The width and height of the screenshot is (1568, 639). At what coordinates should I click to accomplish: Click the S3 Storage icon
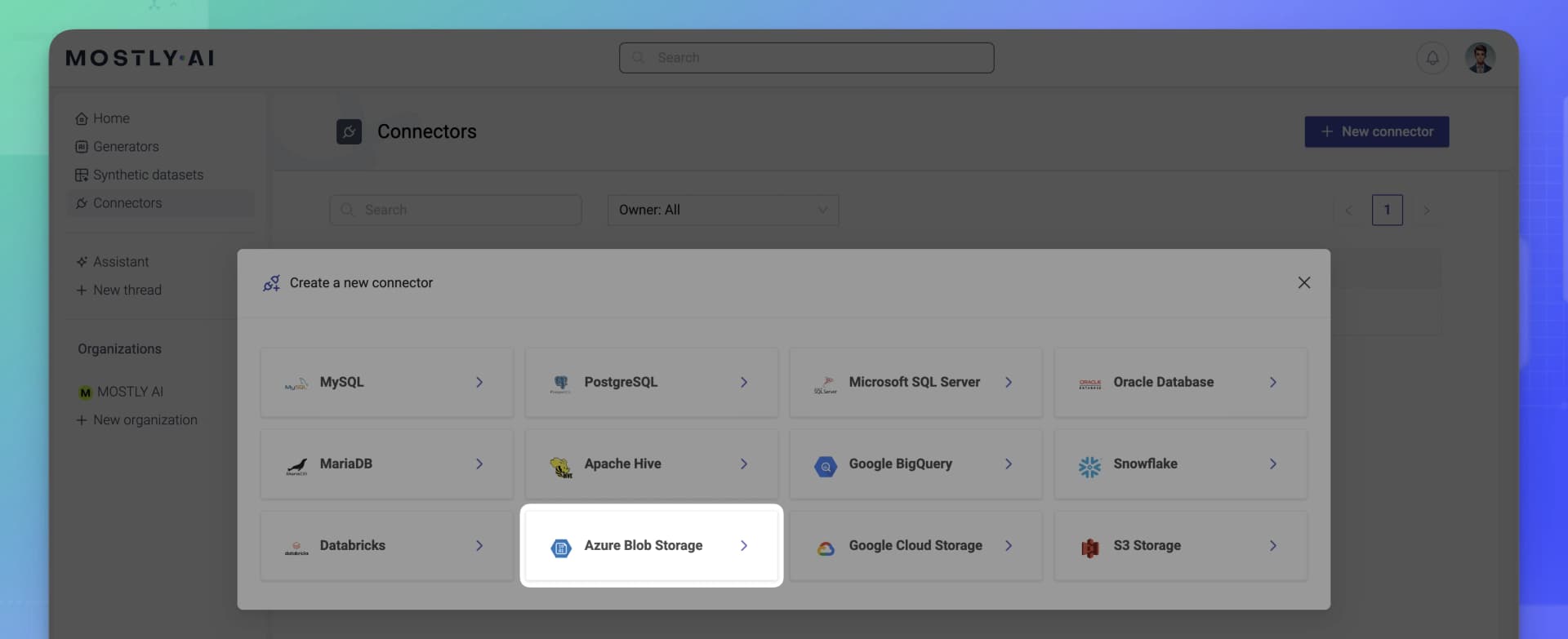(x=1090, y=548)
